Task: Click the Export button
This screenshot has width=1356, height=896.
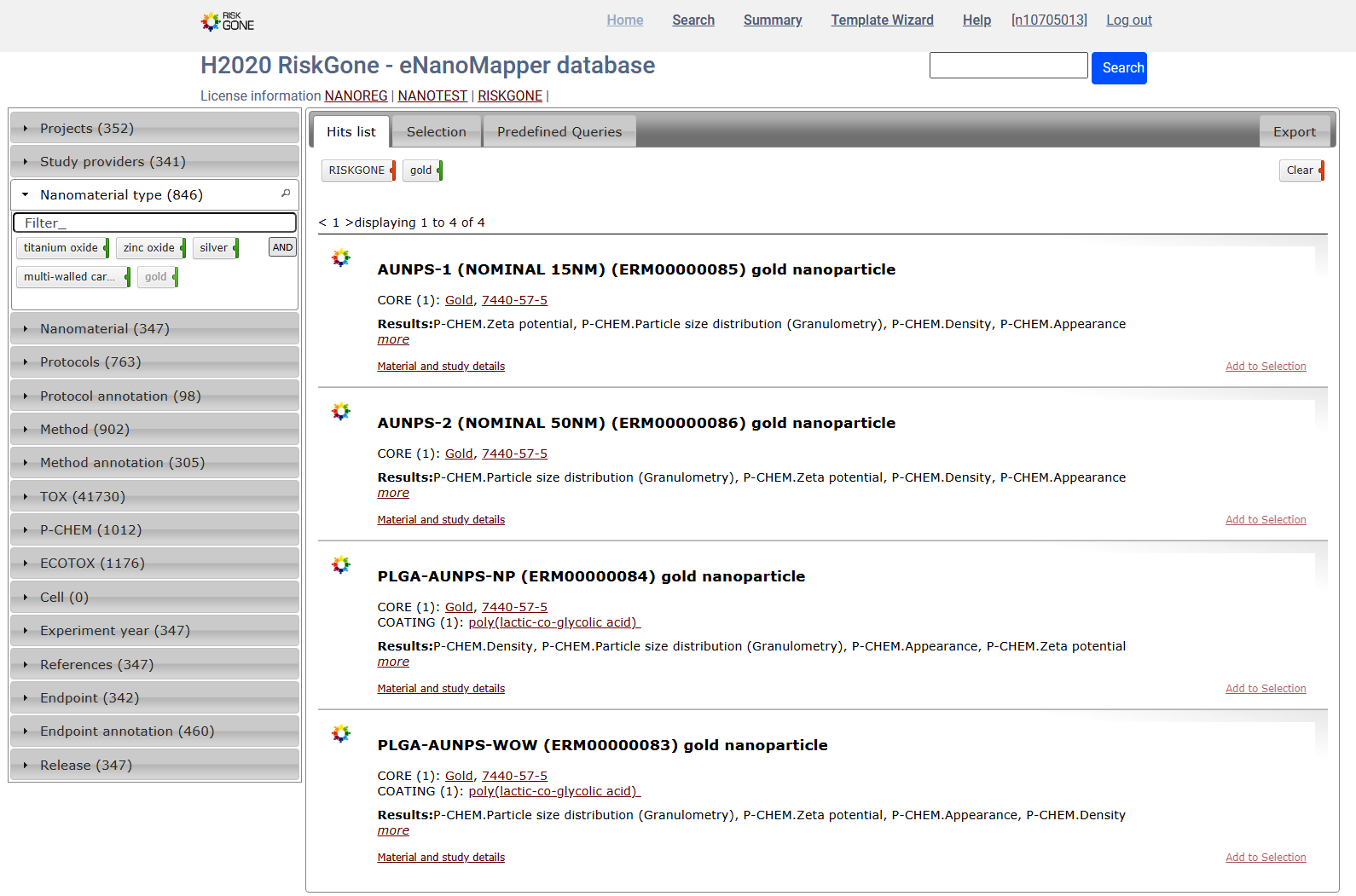Action: 1294,131
